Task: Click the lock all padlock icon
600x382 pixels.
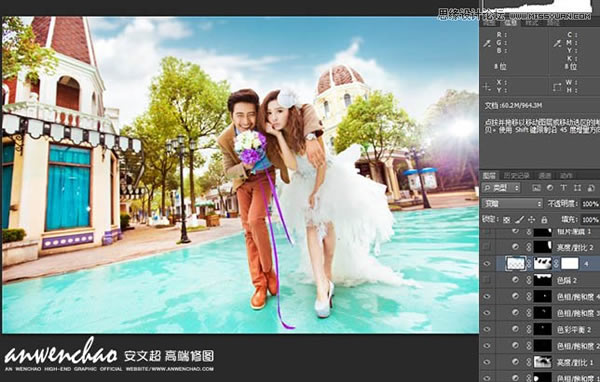Action: 544,220
